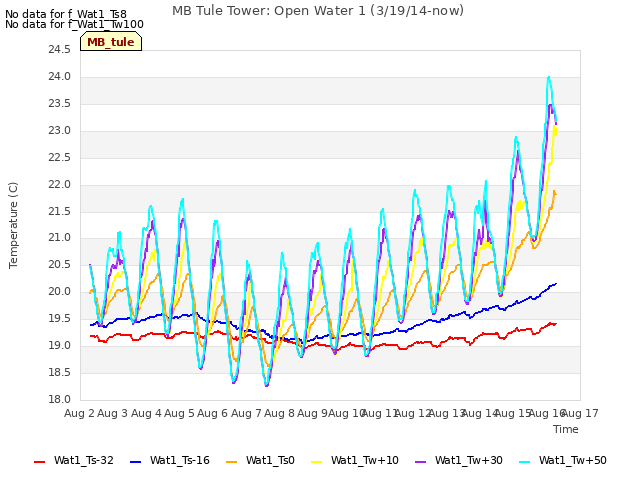Image resolution: width=640 pixels, height=480 pixels.
Task: Select the Wat1_Tw+50 legend label
Action: pyautogui.click(x=573, y=460)
